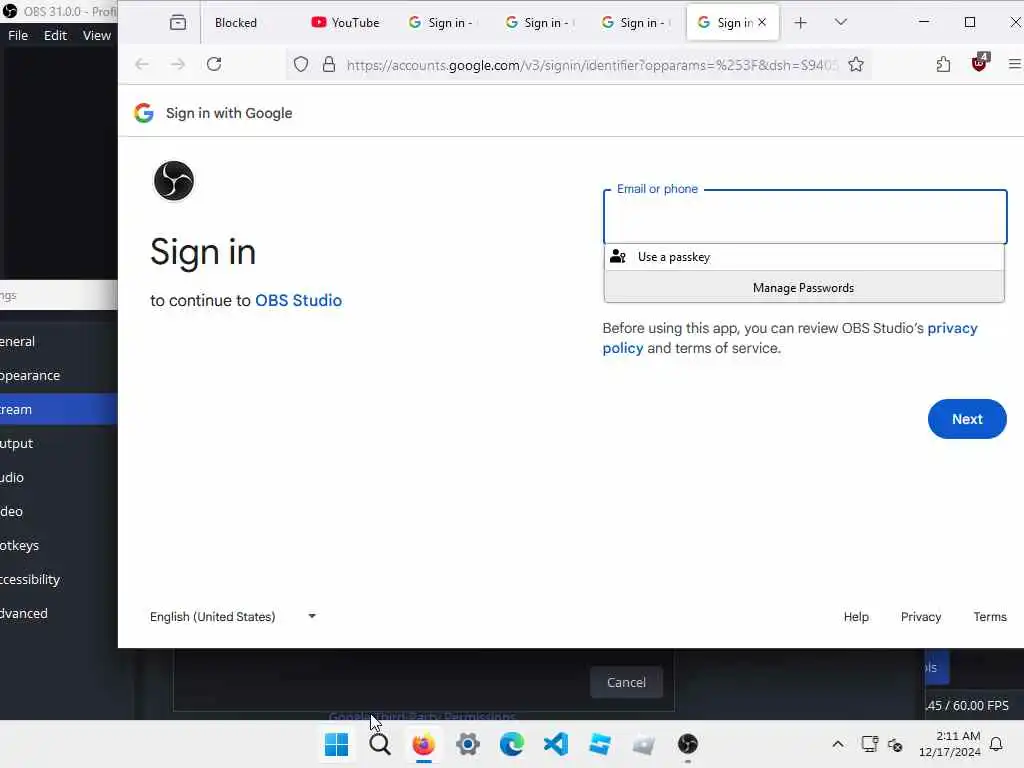Click the OBS app icon in title bar
The width and height of the screenshot is (1024, 768).
pos(10,11)
